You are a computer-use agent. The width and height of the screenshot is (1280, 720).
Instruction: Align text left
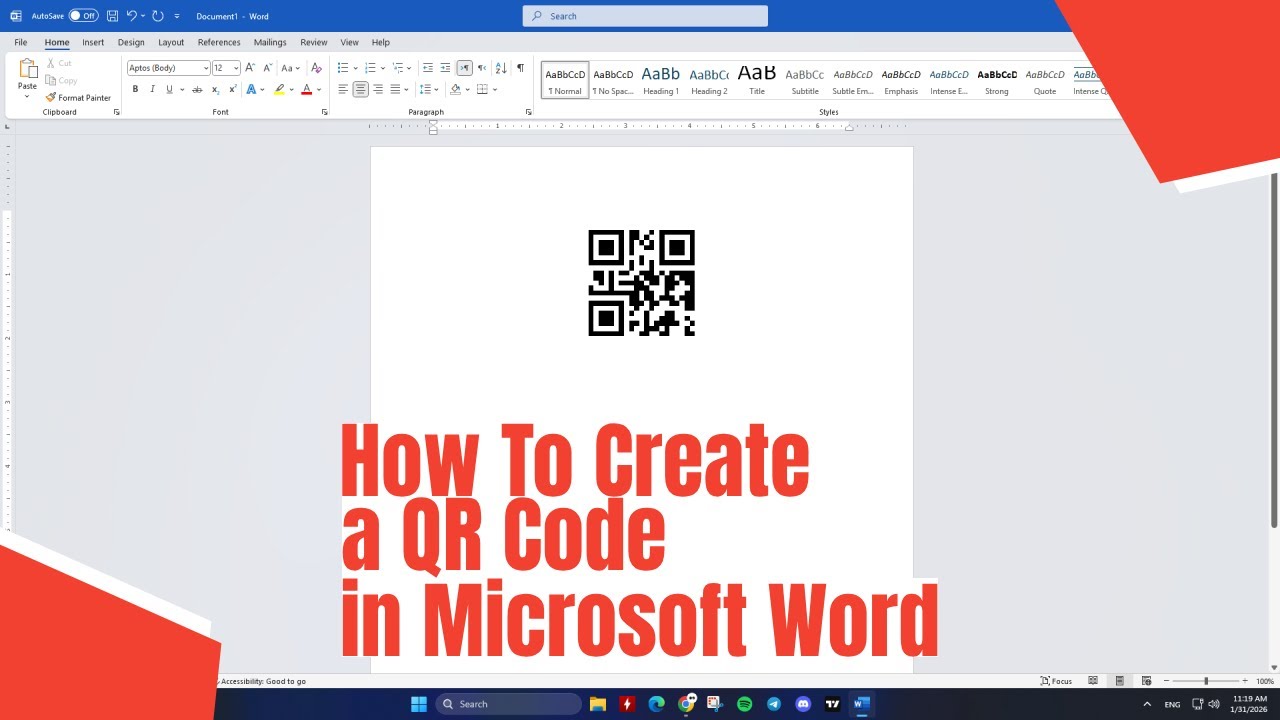(343, 89)
